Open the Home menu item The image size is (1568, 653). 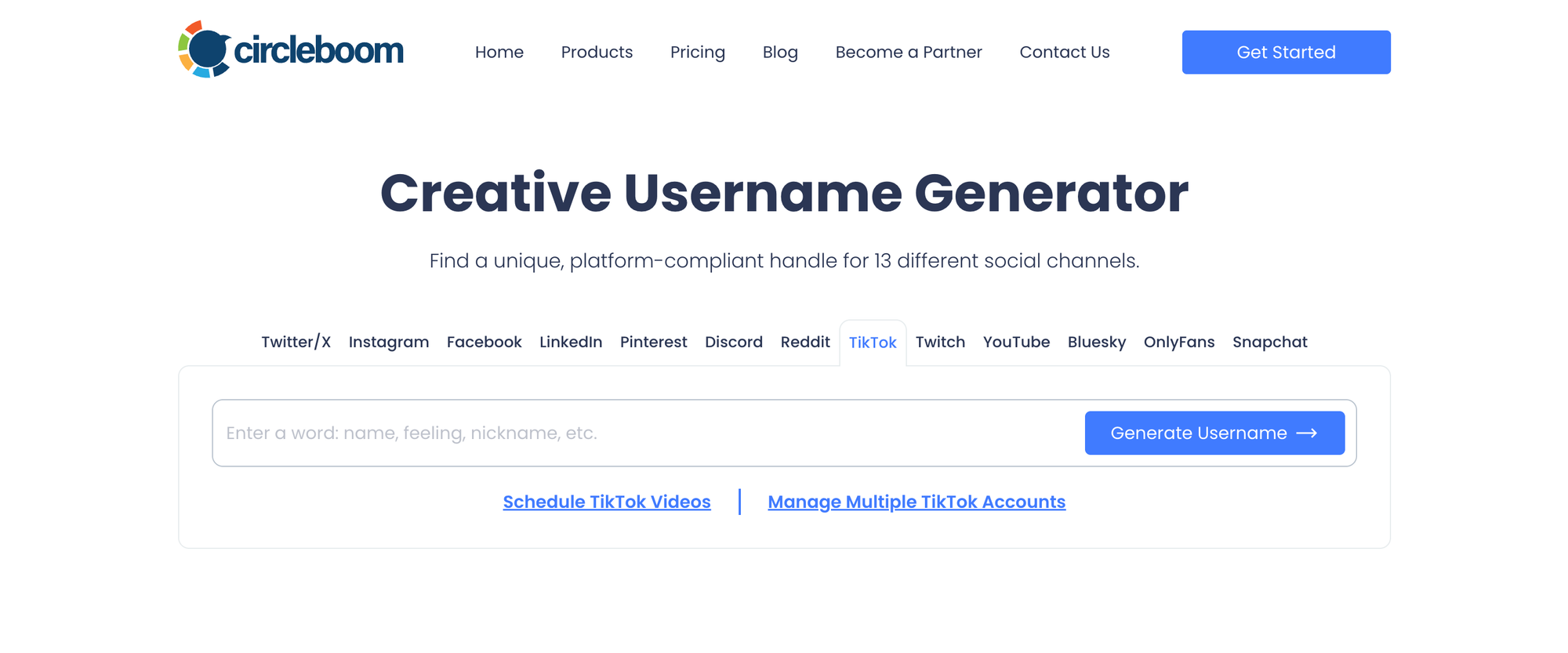click(x=499, y=53)
